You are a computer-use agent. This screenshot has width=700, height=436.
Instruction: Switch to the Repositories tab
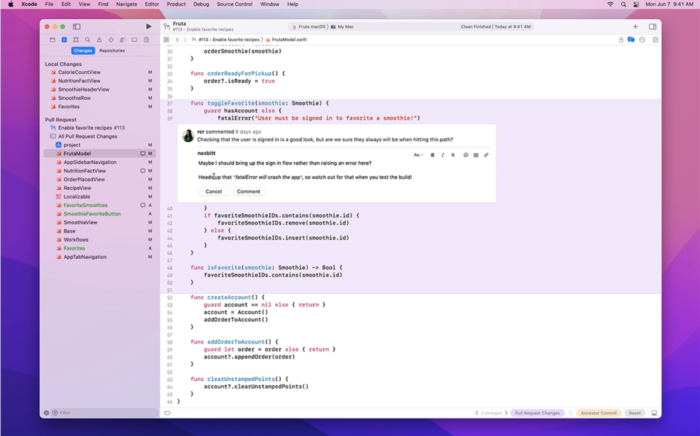coord(112,50)
